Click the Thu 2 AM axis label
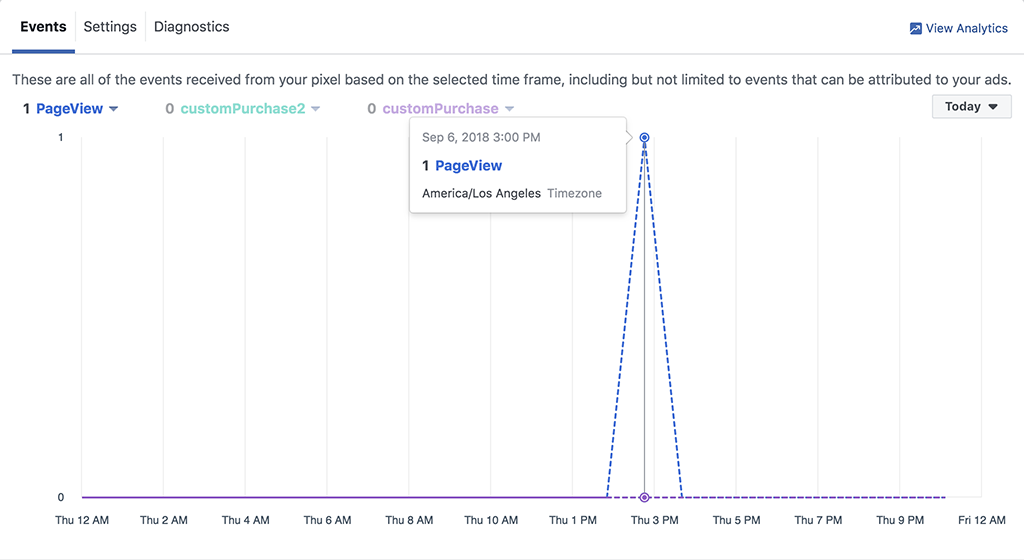Image resolution: width=1024 pixels, height=560 pixels. [164, 520]
